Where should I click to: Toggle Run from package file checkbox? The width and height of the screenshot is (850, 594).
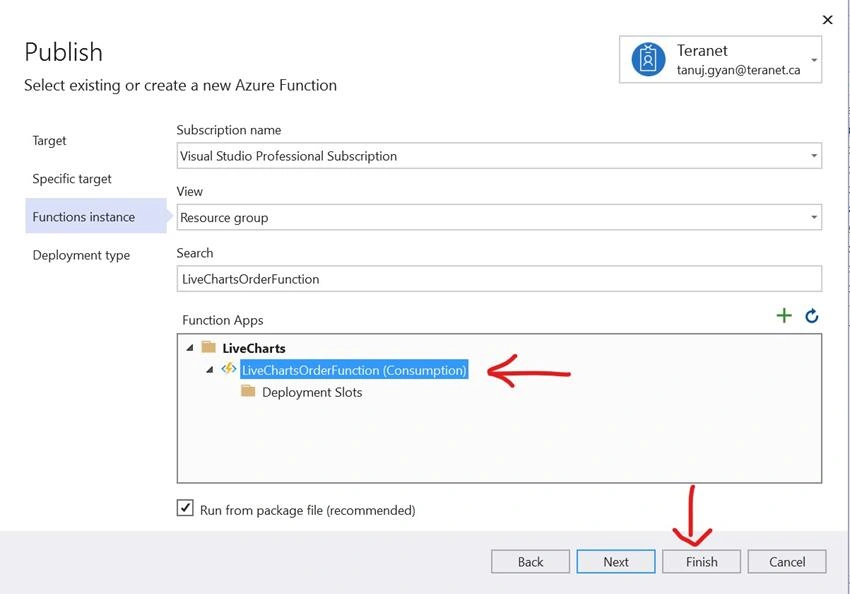click(x=185, y=508)
